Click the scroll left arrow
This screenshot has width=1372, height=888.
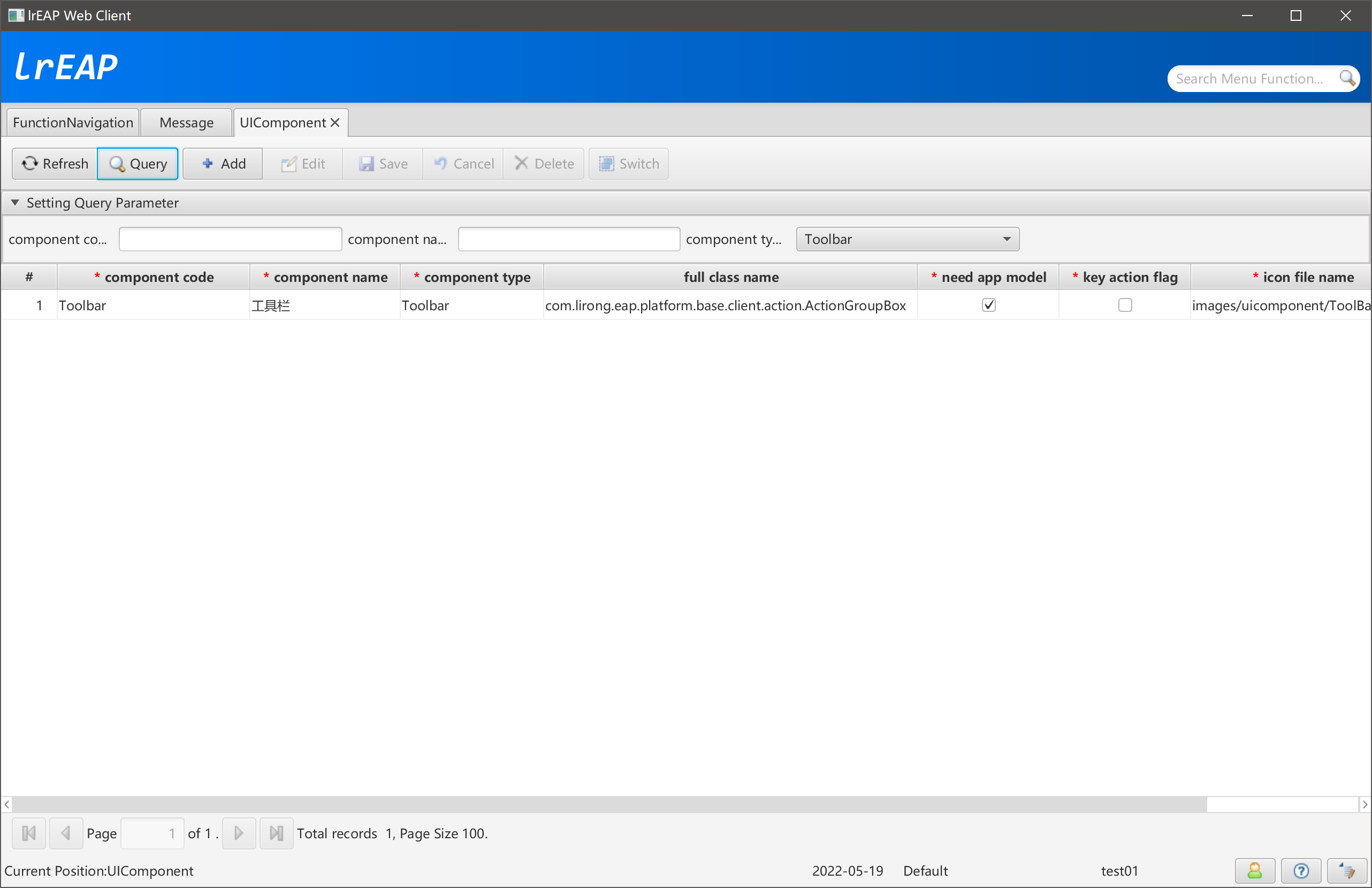pos(6,804)
